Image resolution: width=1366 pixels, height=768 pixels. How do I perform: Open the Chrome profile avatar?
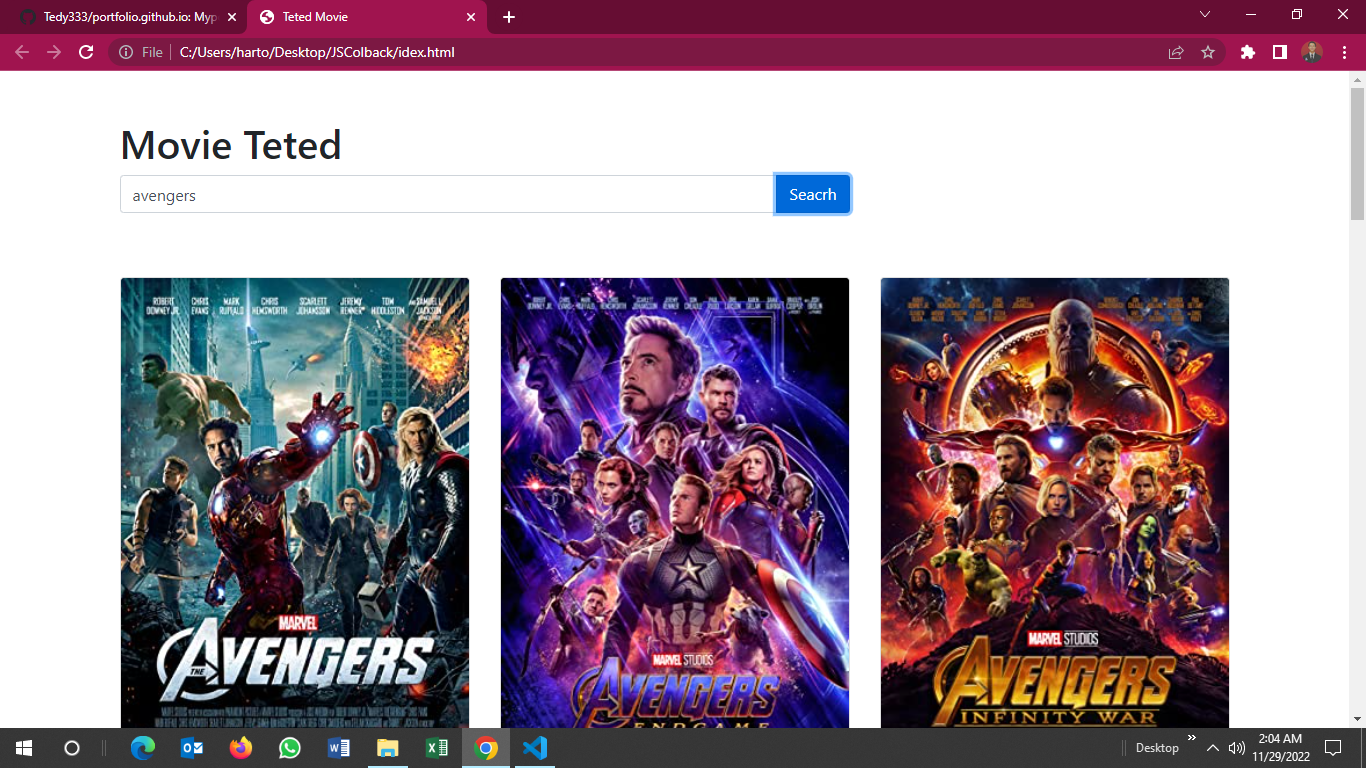[x=1312, y=52]
